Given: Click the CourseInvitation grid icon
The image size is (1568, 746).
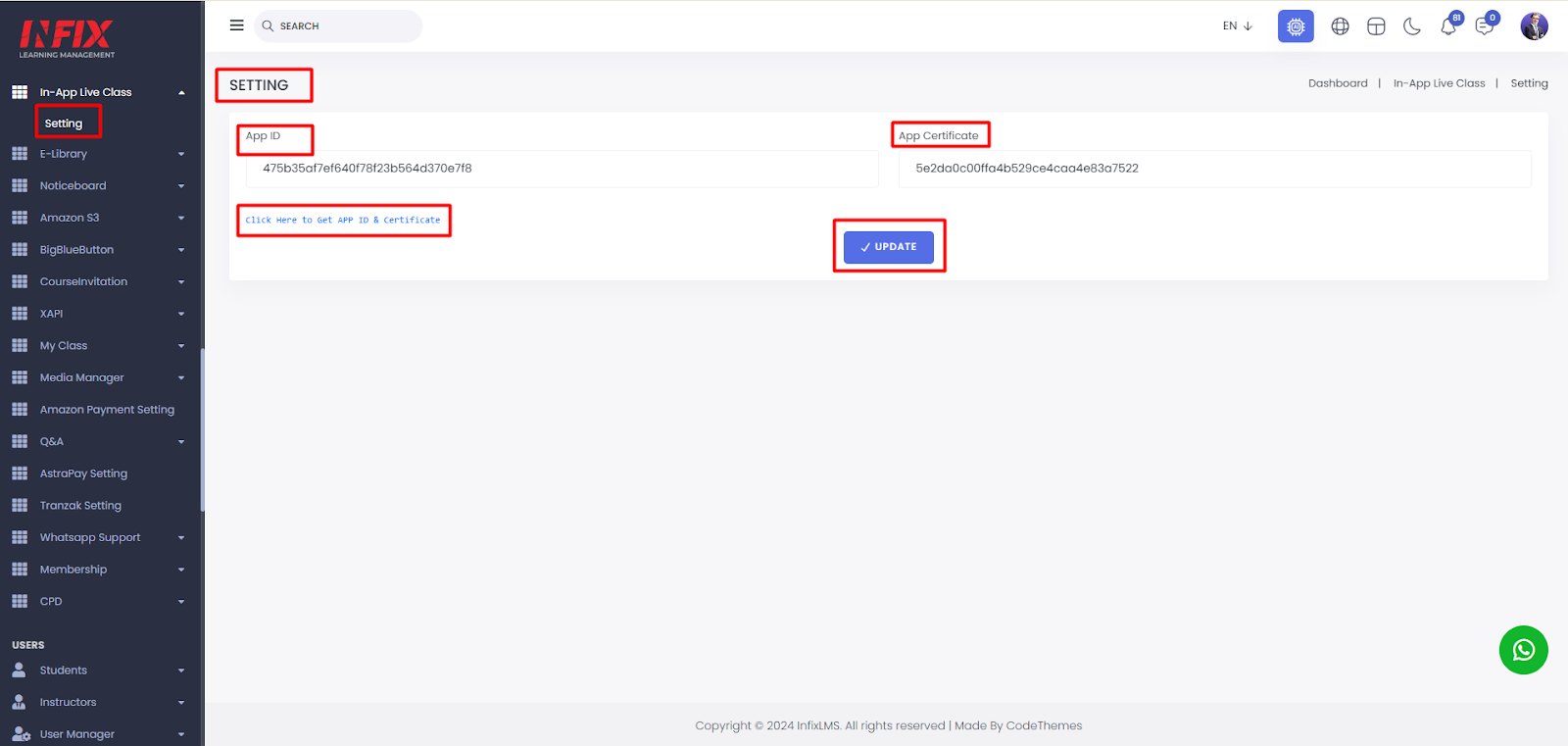Looking at the screenshot, I should [20, 281].
